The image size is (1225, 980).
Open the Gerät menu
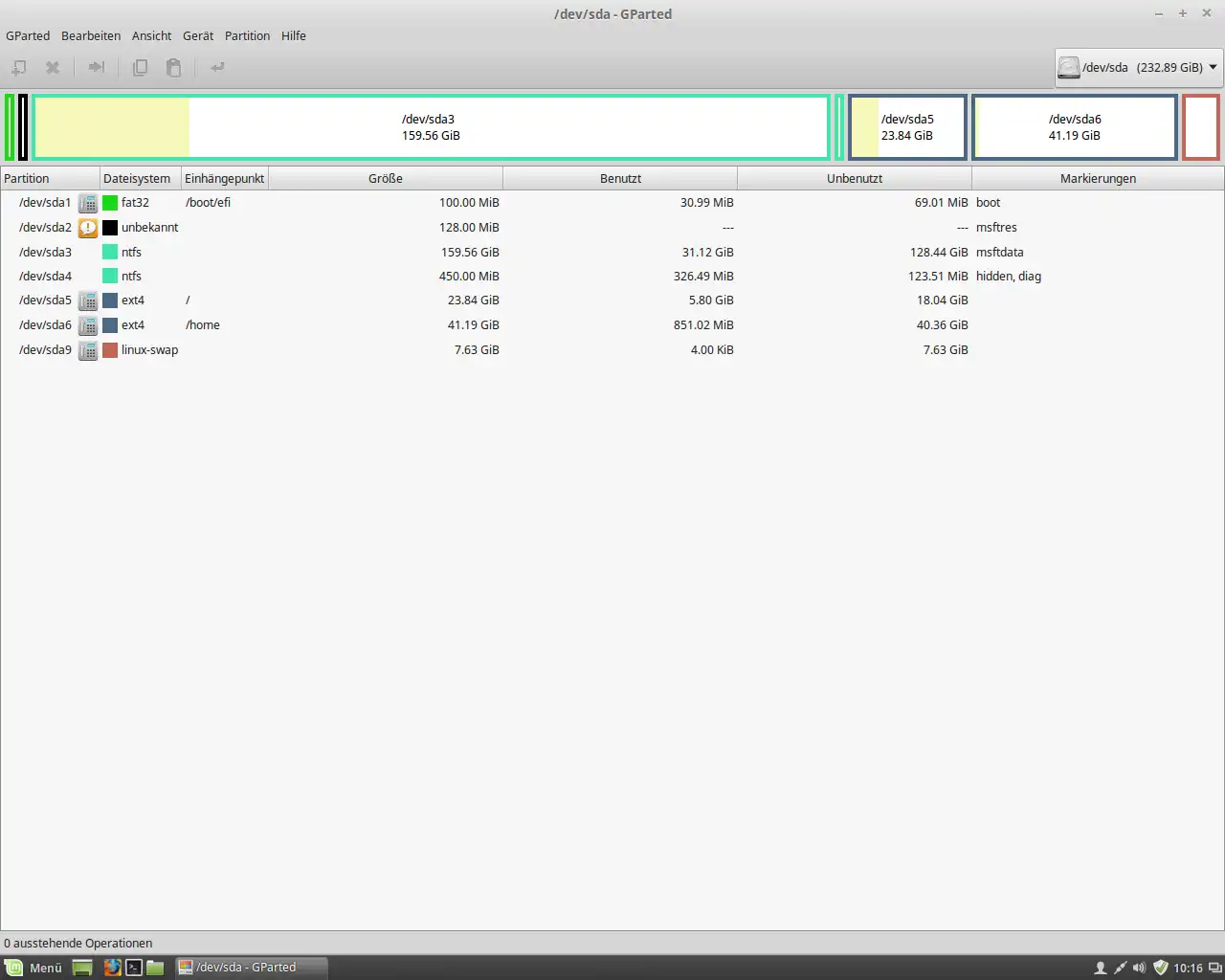pos(198,35)
